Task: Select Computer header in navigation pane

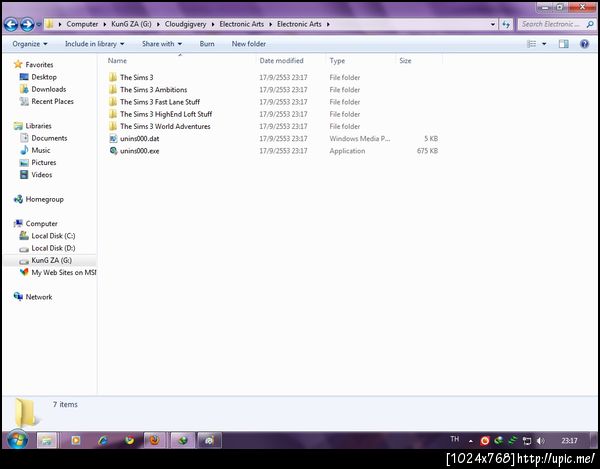Action: coord(41,223)
